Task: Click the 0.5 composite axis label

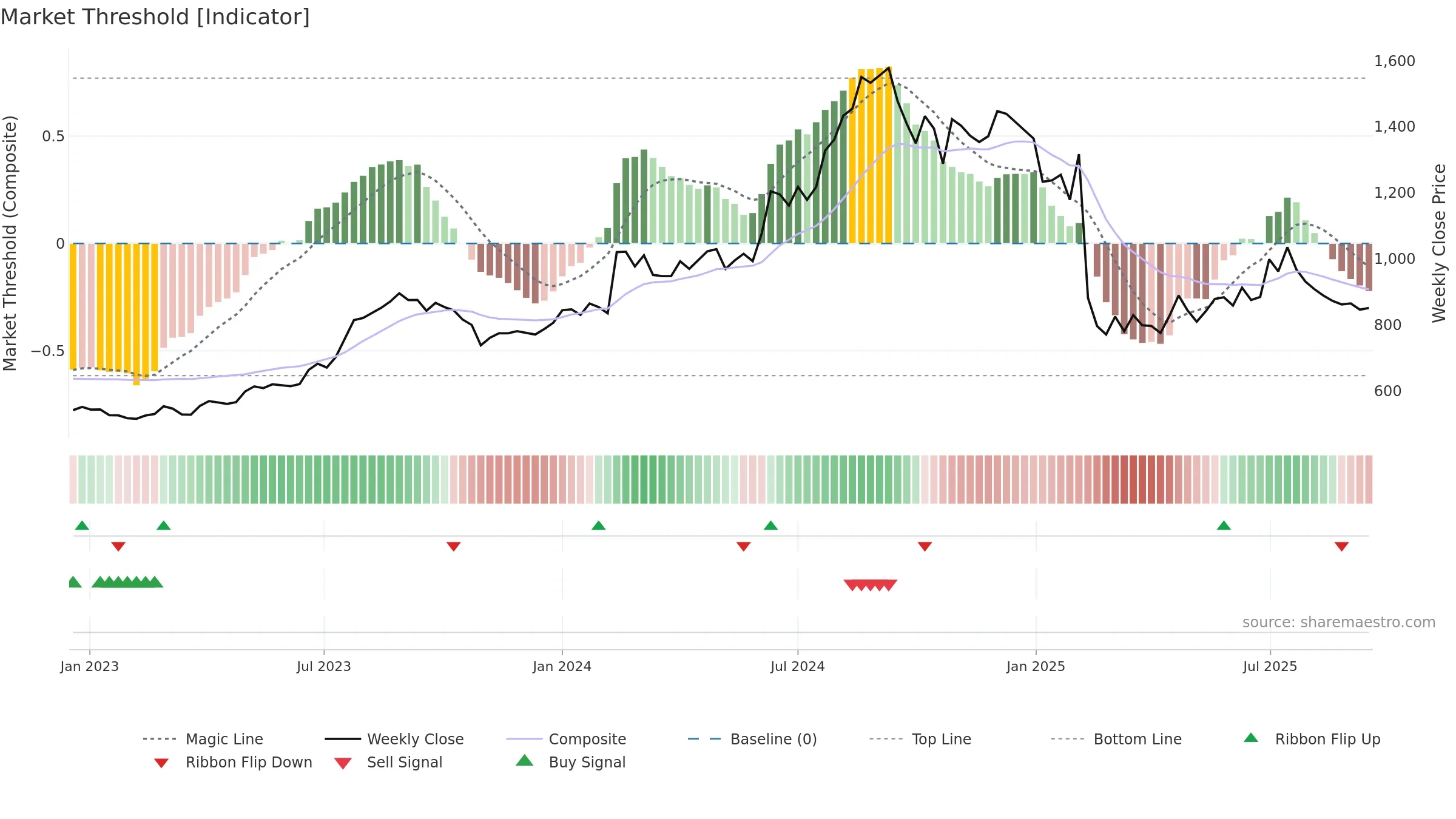Action: (53, 136)
